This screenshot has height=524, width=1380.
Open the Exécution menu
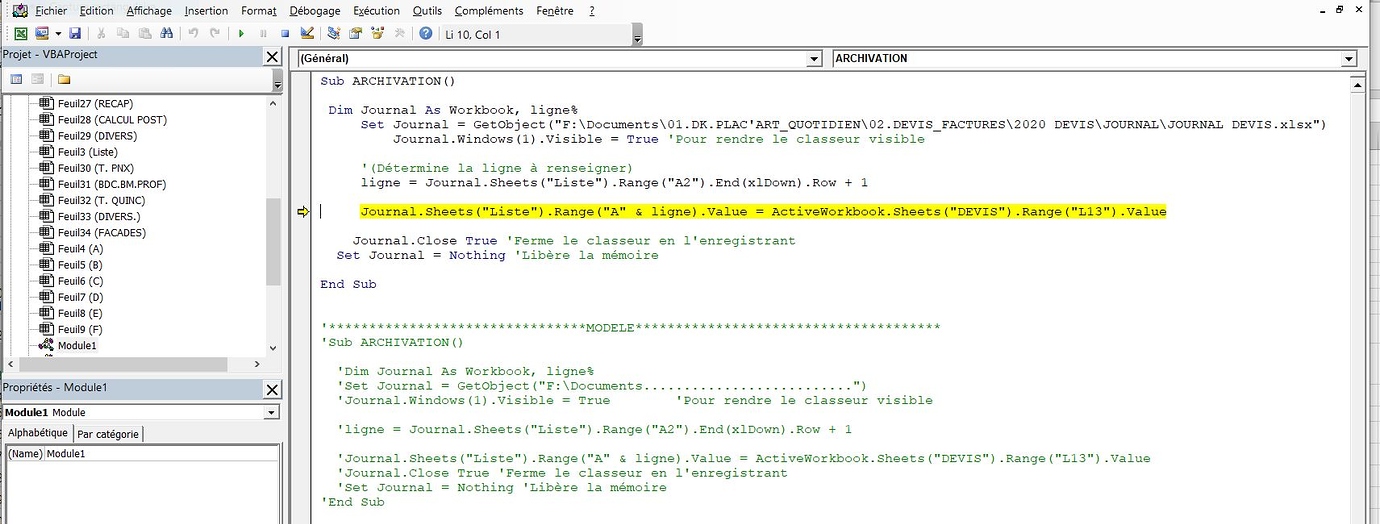[376, 11]
